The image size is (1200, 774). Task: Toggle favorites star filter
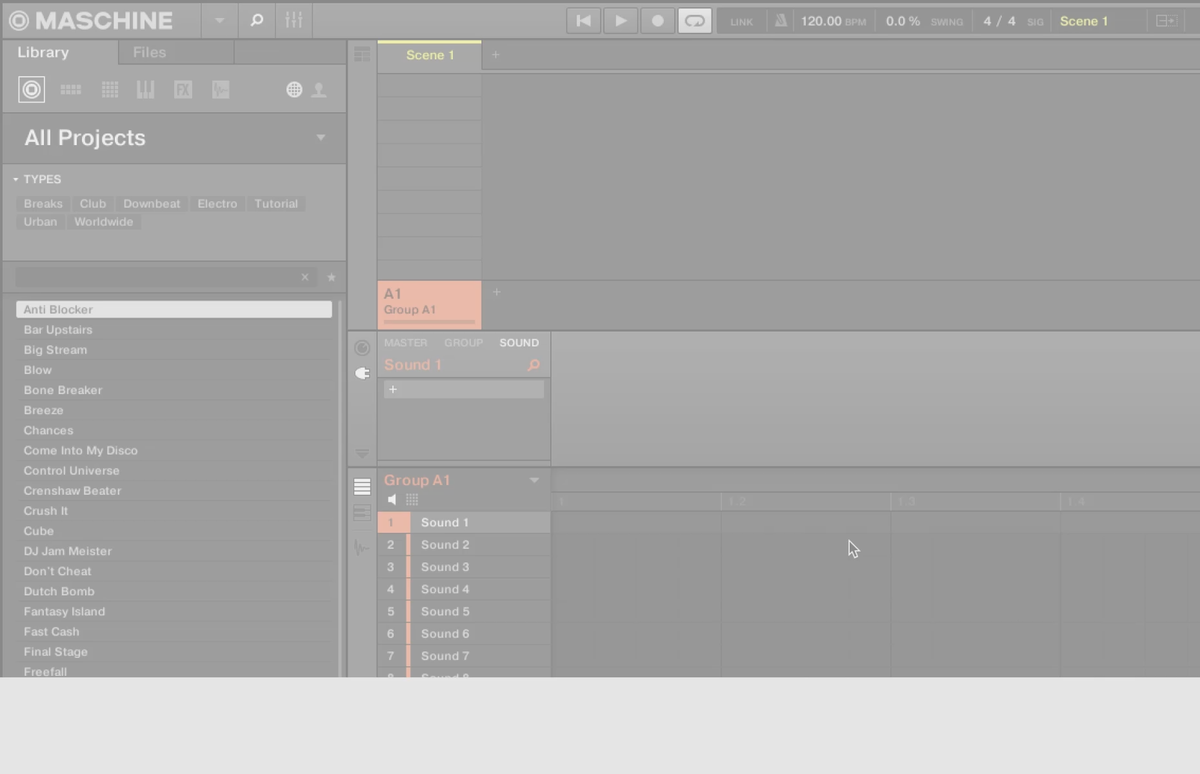tap(332, 277)
